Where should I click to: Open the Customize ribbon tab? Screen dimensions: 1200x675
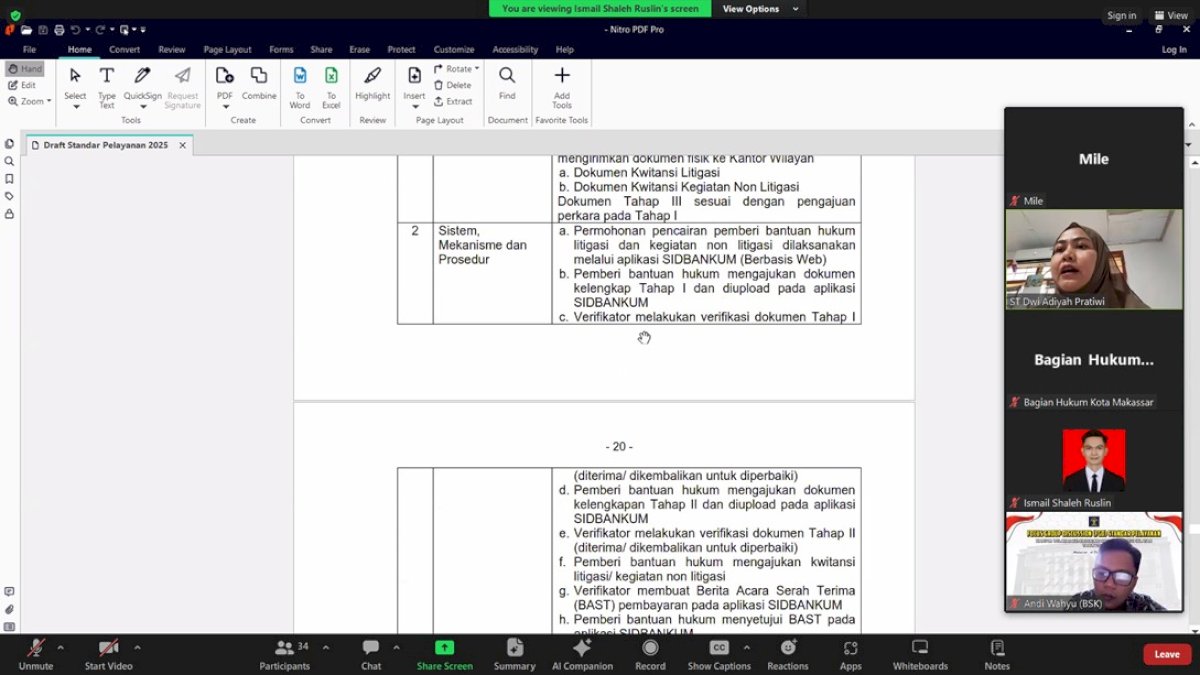pos(454,49)
